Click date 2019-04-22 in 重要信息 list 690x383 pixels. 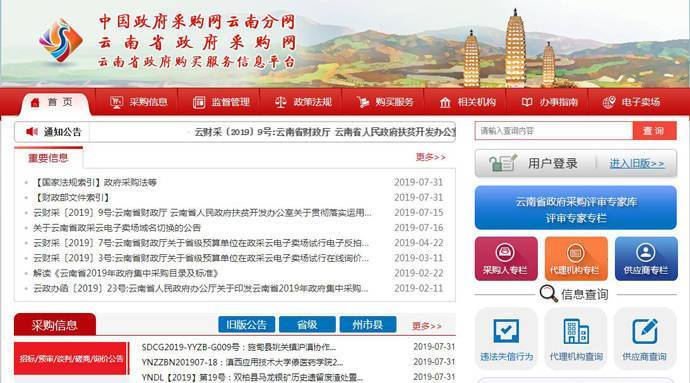point(418,243)
